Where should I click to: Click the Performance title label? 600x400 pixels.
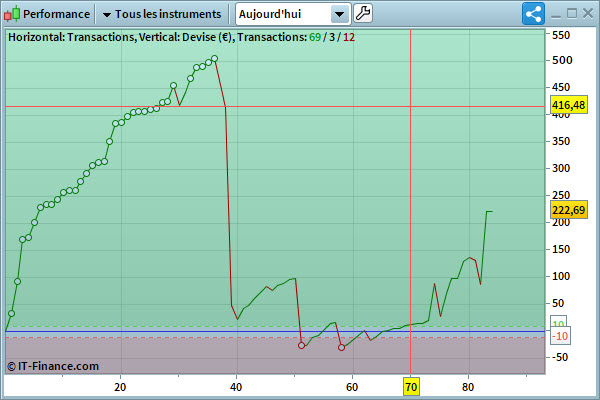[56, 14]
